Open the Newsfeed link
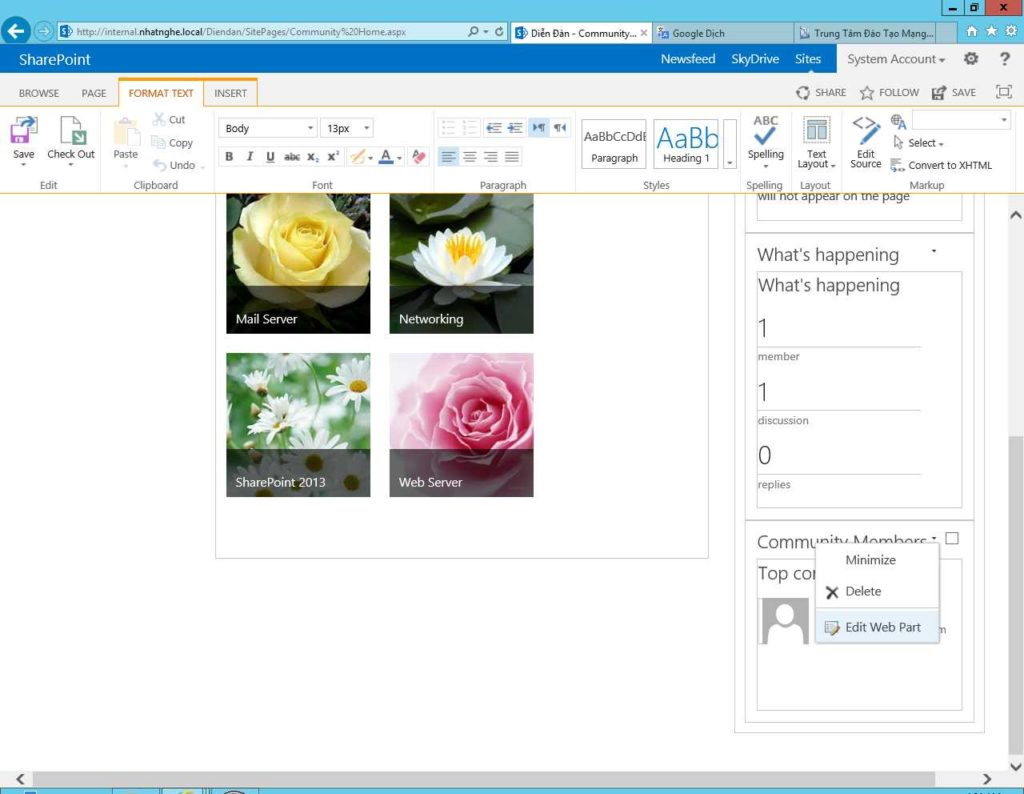 tap(687, 59)
